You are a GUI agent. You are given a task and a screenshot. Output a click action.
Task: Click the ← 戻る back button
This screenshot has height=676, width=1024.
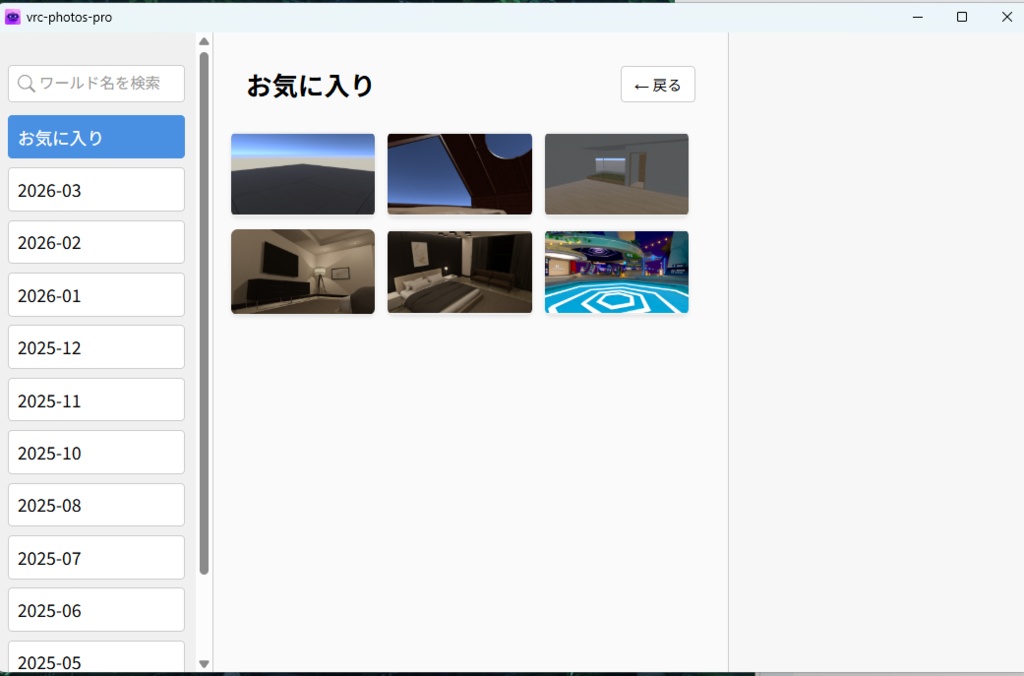coord(657,84)
